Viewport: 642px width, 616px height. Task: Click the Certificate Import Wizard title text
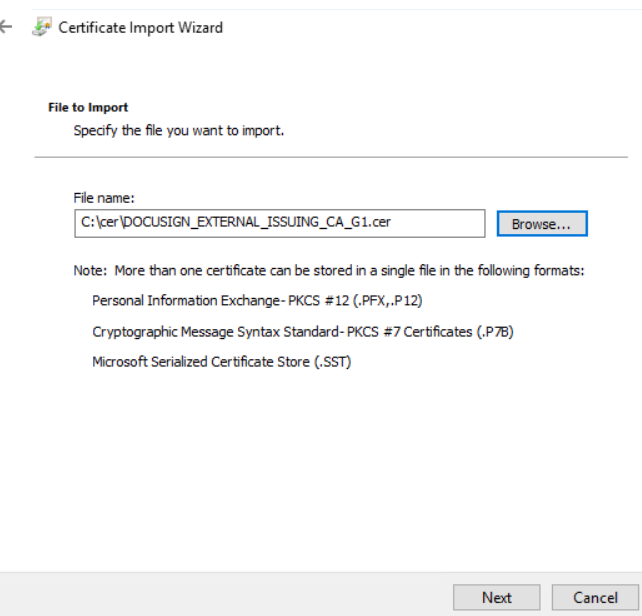tap(140, 28)
